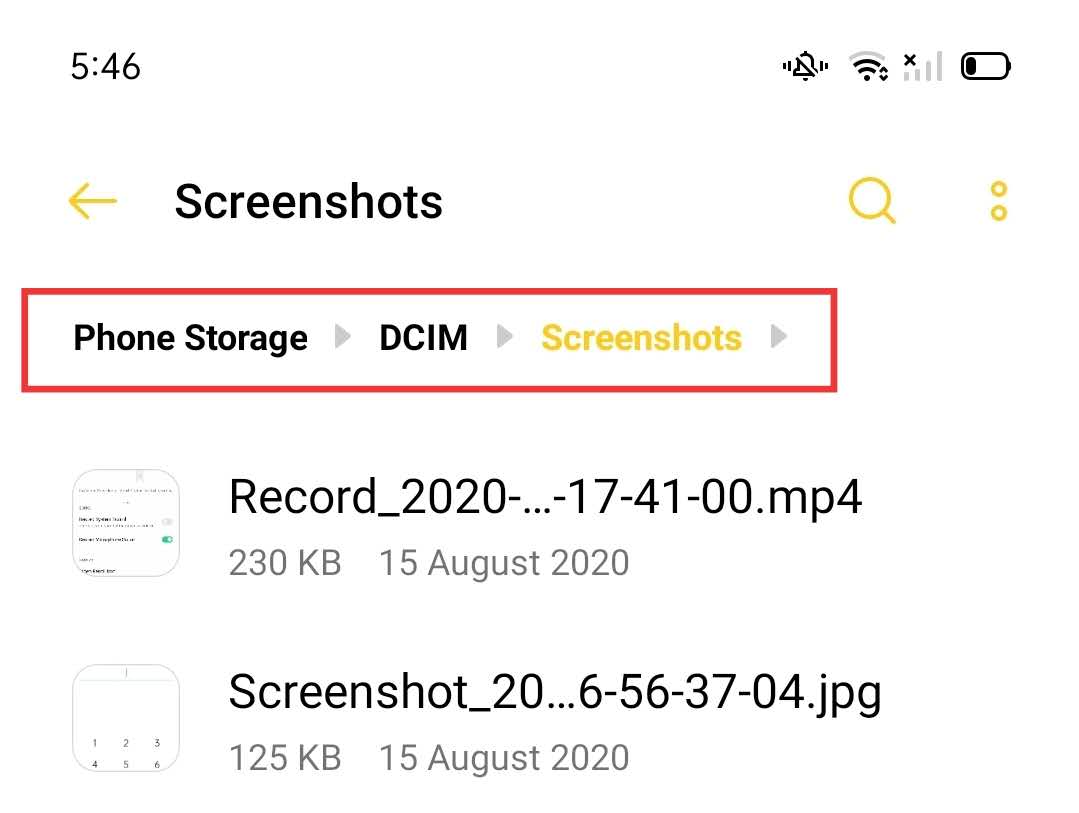Open the Record mp4 video thumbnail
The width and height of the screenshot is (1079, 813).
[x=126, y=523]
